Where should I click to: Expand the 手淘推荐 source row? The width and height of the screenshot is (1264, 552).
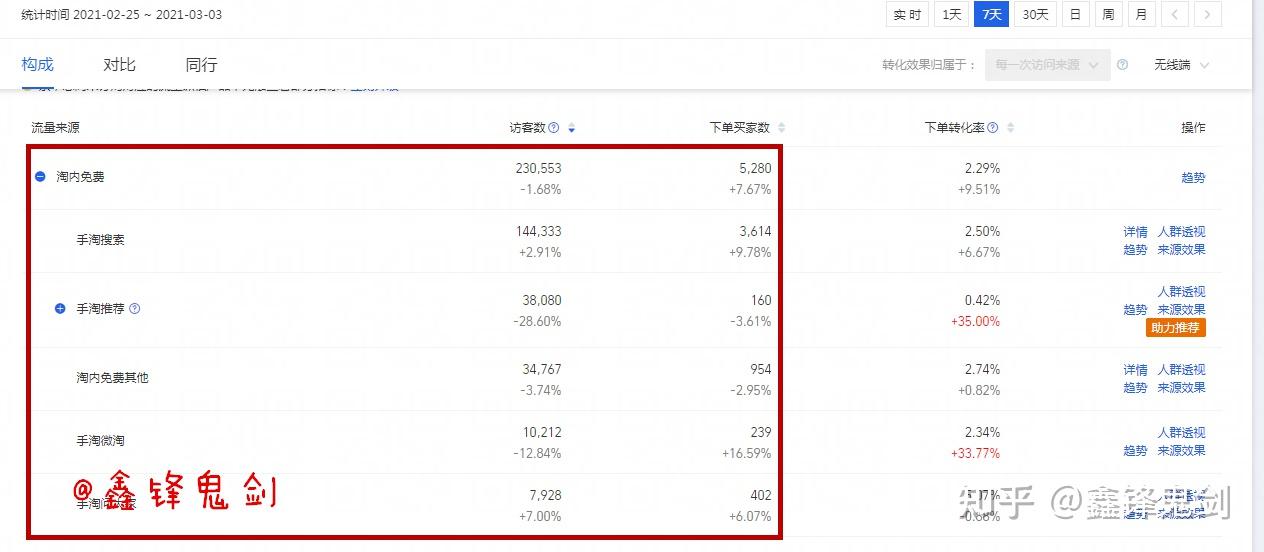60,309
